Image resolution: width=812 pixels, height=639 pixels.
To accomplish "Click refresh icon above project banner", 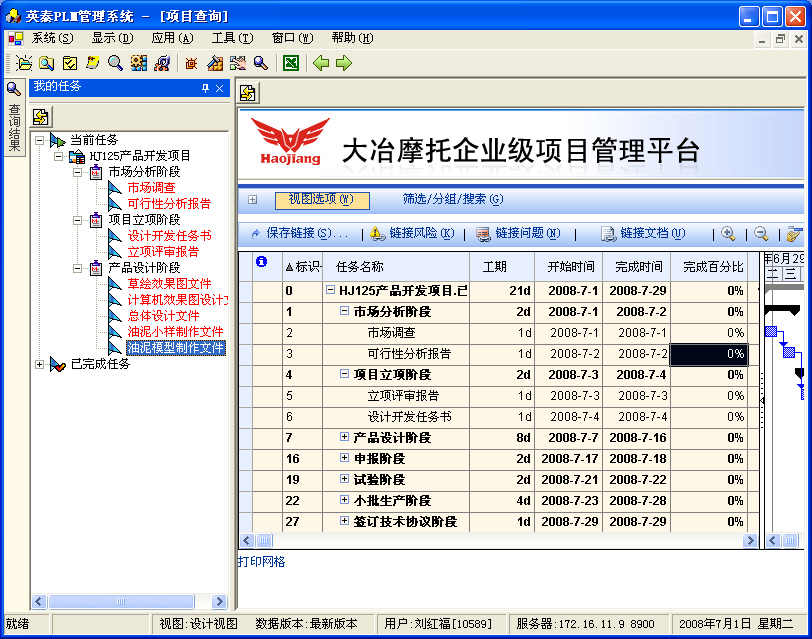I will point(248,93).
